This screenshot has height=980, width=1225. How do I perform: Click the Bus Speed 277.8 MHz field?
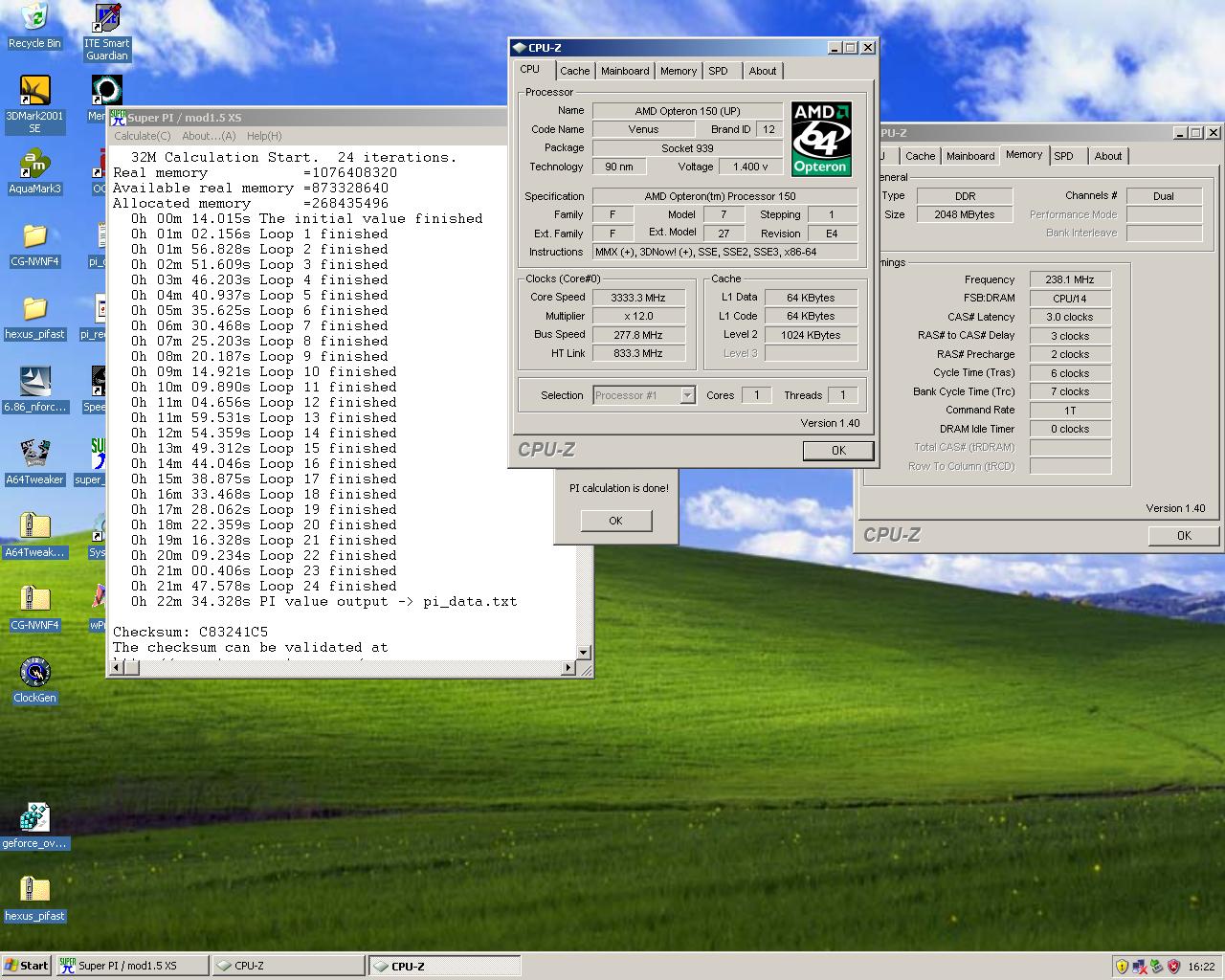tap(638, 335)
